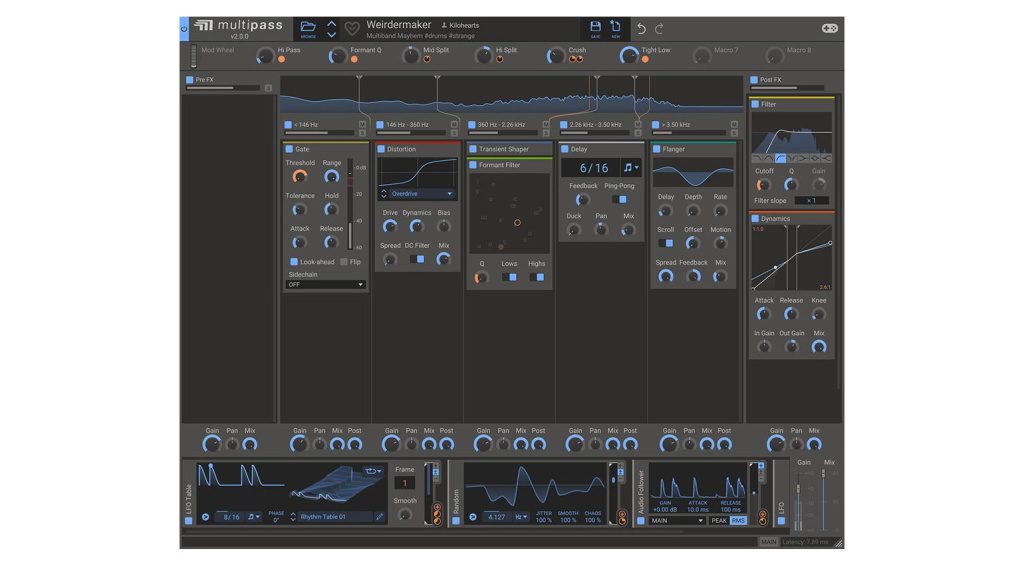Enable the Flip checkbox in Gate

tap(344, 262)
